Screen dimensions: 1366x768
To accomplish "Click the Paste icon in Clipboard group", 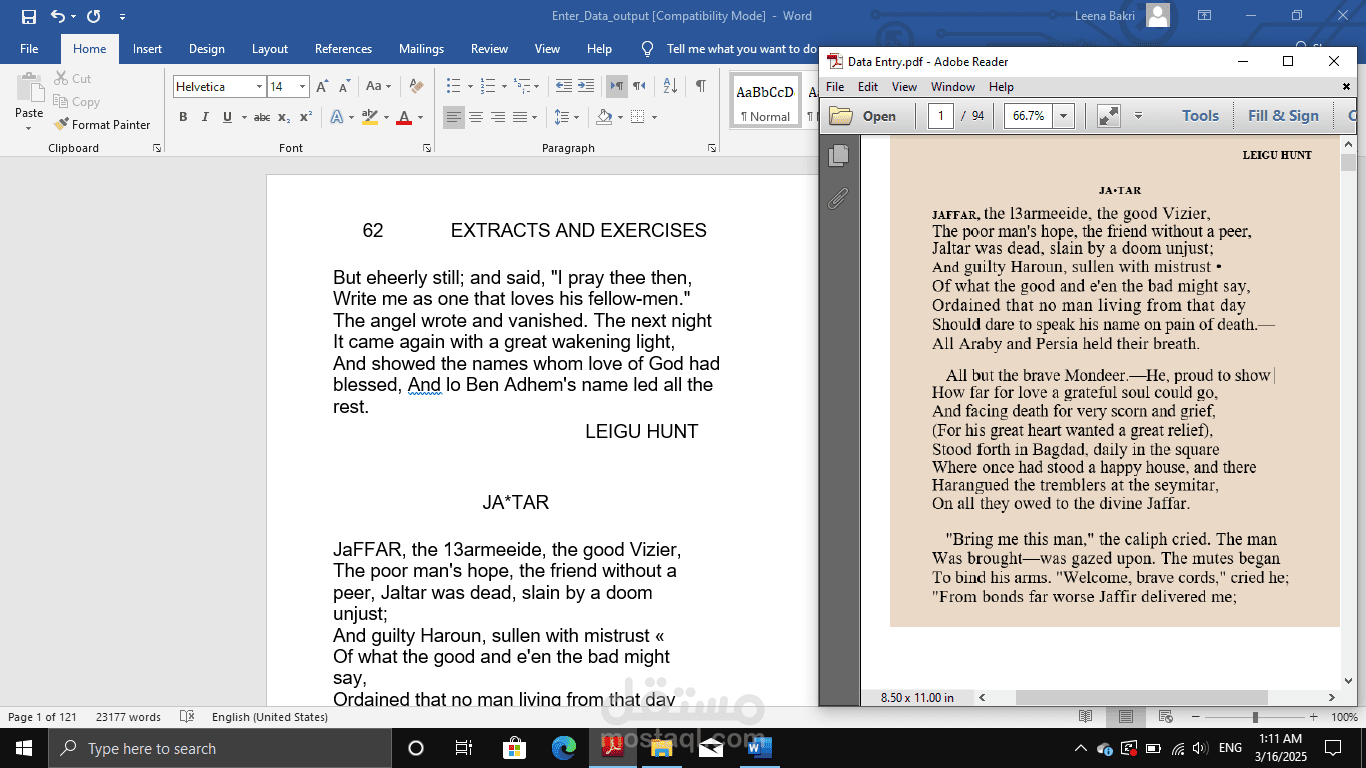I will [29, 86].
